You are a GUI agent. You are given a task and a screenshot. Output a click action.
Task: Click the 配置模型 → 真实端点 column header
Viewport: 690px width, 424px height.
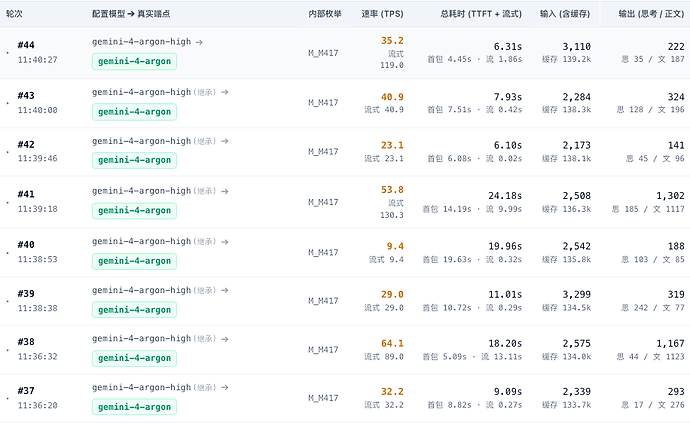[131, 14]
